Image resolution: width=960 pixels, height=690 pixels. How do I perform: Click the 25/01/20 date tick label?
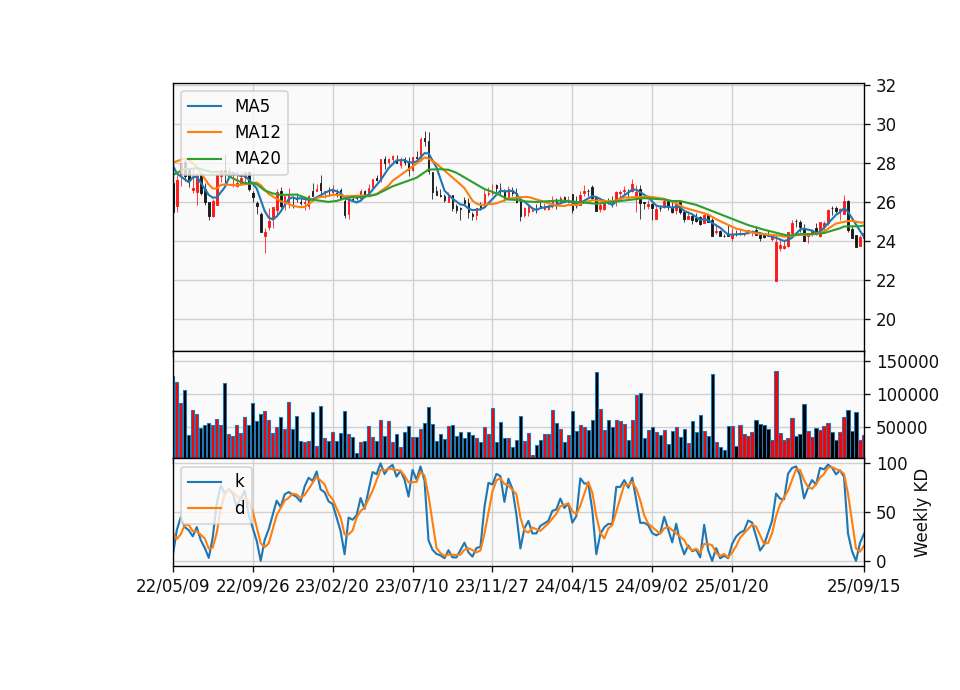(x=732, y=586)
